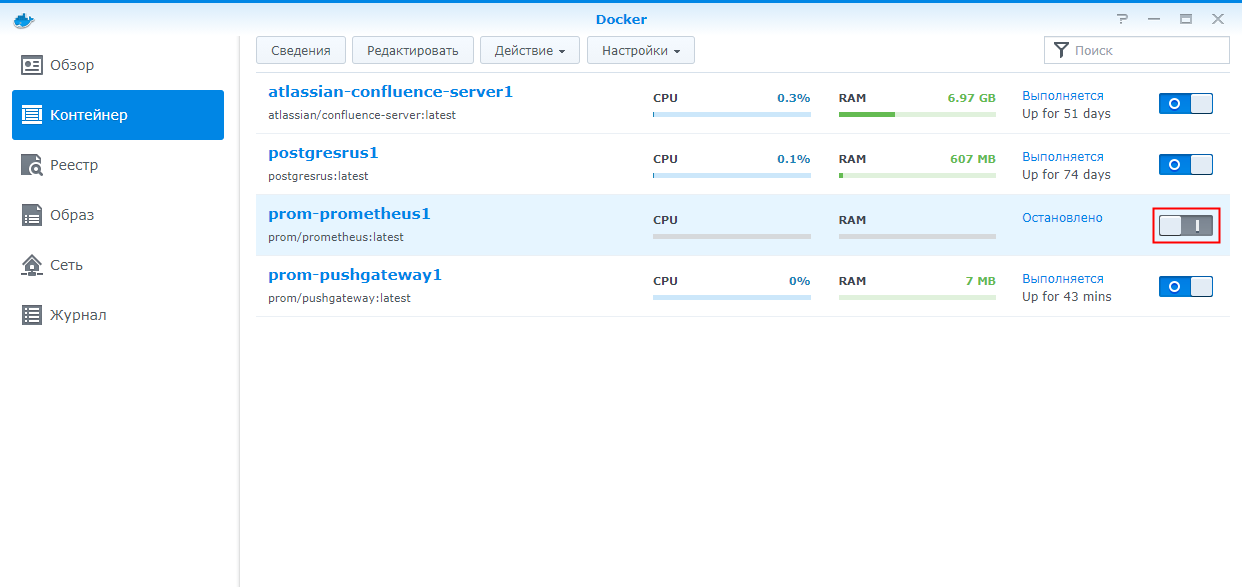This screenshot has height=587, width=1242.
Task: Expand the Настройки dropdown menu
Action: (640, 50)
